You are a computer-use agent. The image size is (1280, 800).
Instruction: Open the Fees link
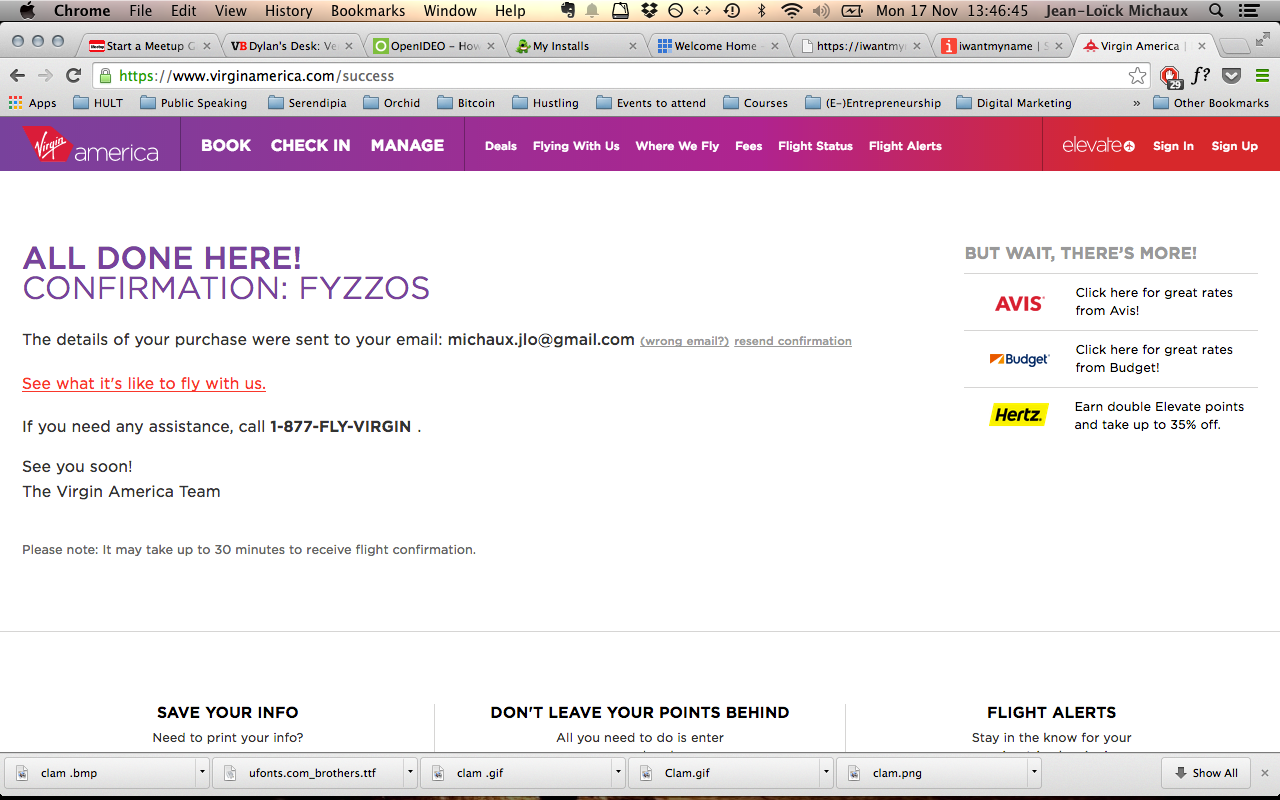coord(748,146)
